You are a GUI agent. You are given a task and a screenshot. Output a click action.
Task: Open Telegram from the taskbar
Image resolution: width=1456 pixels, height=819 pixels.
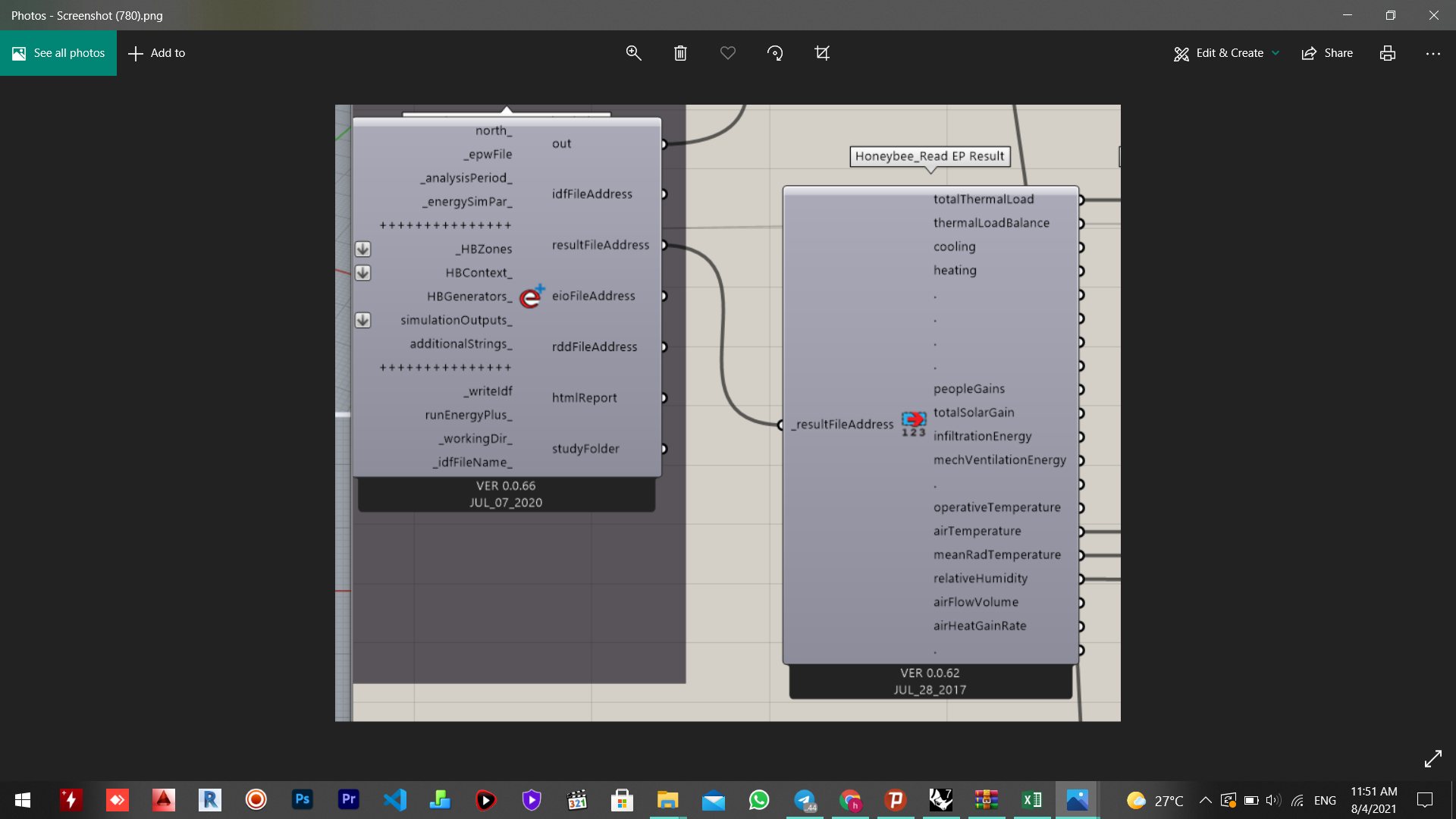coord(805,799)
